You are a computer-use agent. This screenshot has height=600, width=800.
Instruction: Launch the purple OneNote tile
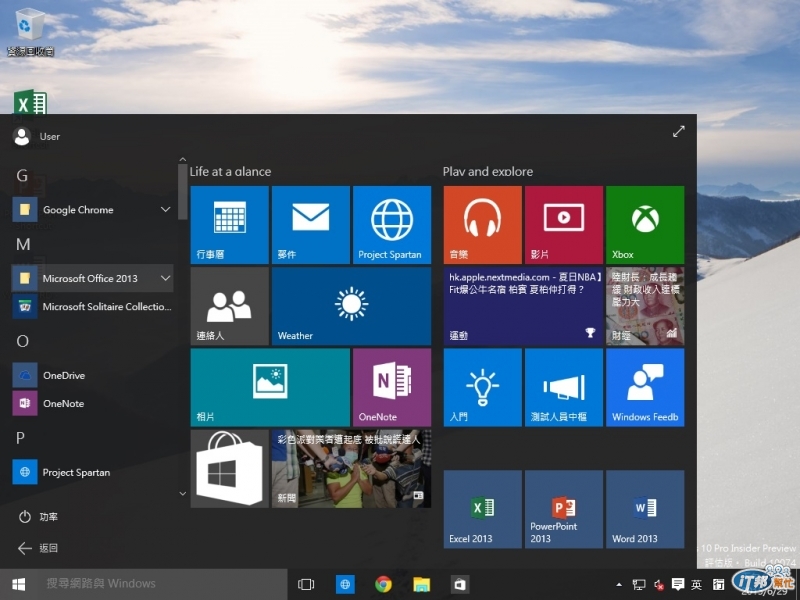click(392, 387)
